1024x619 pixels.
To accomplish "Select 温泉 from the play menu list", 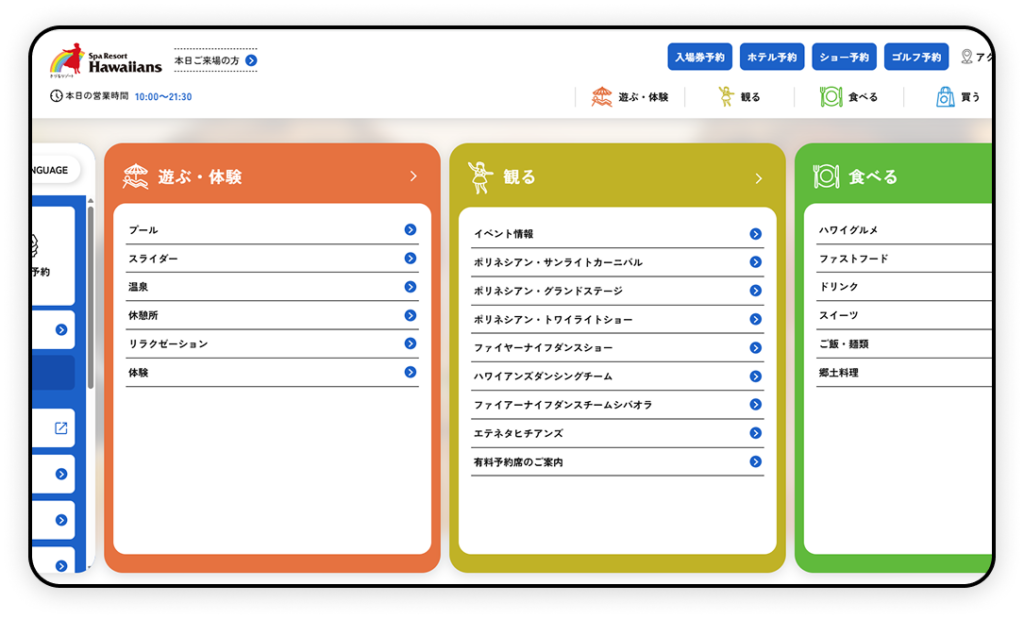I will coord(138,287).
